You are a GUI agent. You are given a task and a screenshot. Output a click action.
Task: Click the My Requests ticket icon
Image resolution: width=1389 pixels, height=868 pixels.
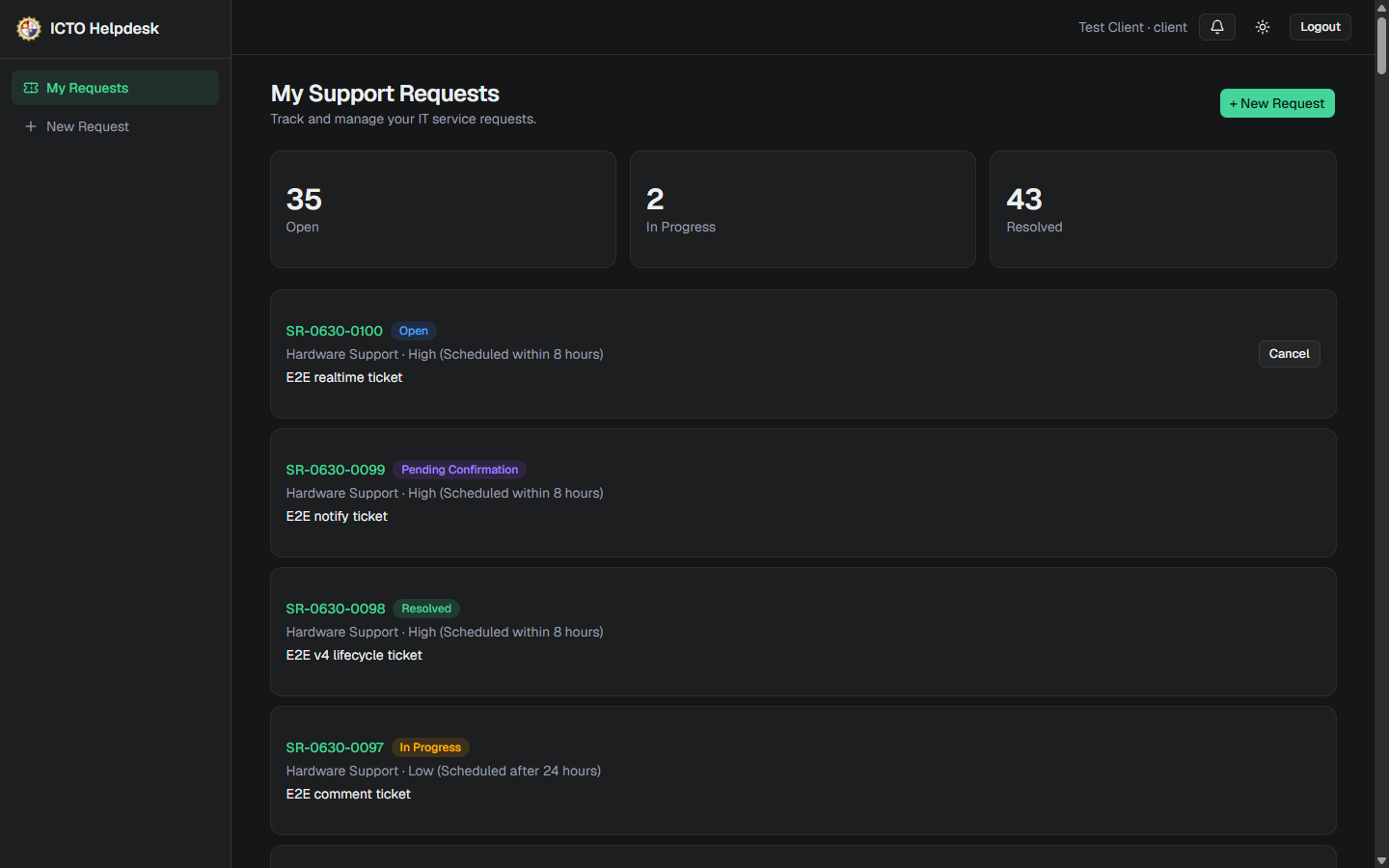point(31,88)
